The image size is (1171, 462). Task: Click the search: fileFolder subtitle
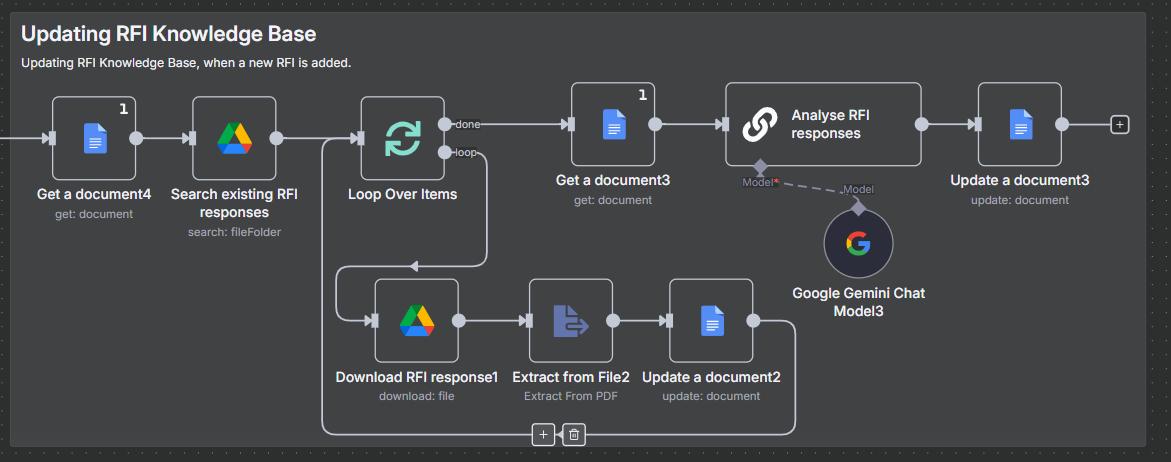pos(234,232)
